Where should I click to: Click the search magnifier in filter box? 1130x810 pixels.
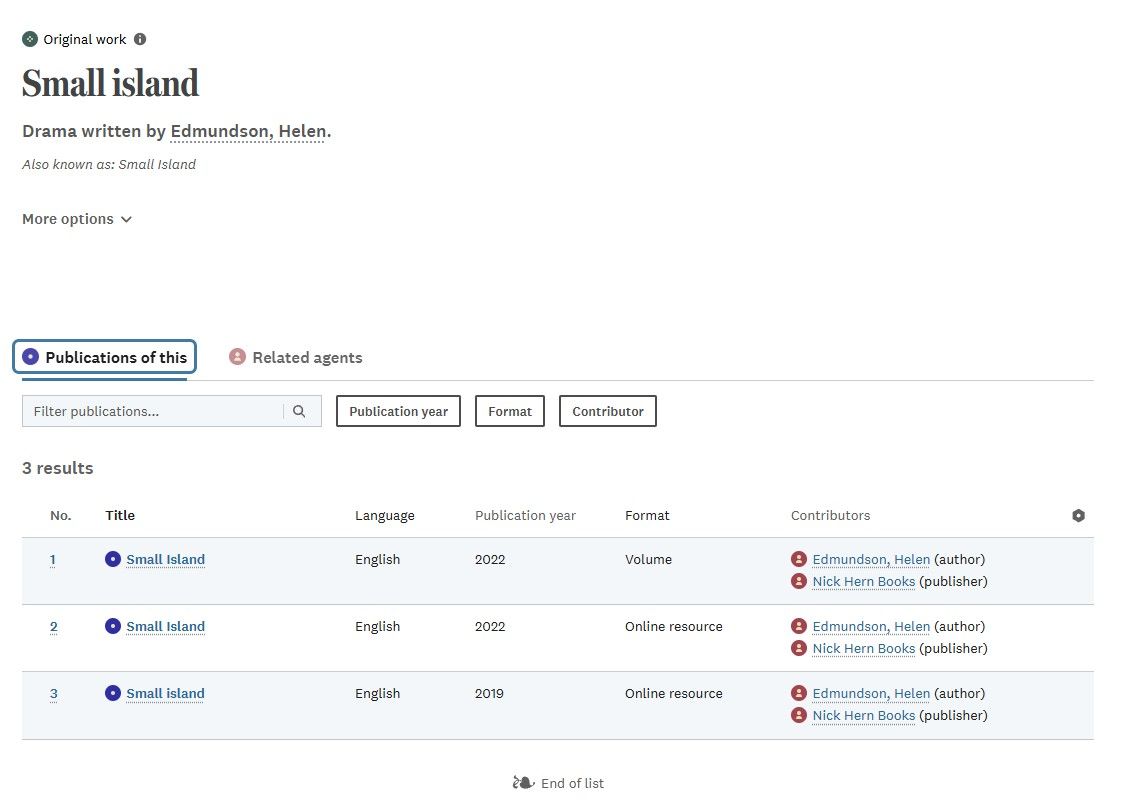pyautogui.click(x=299, y=411)
